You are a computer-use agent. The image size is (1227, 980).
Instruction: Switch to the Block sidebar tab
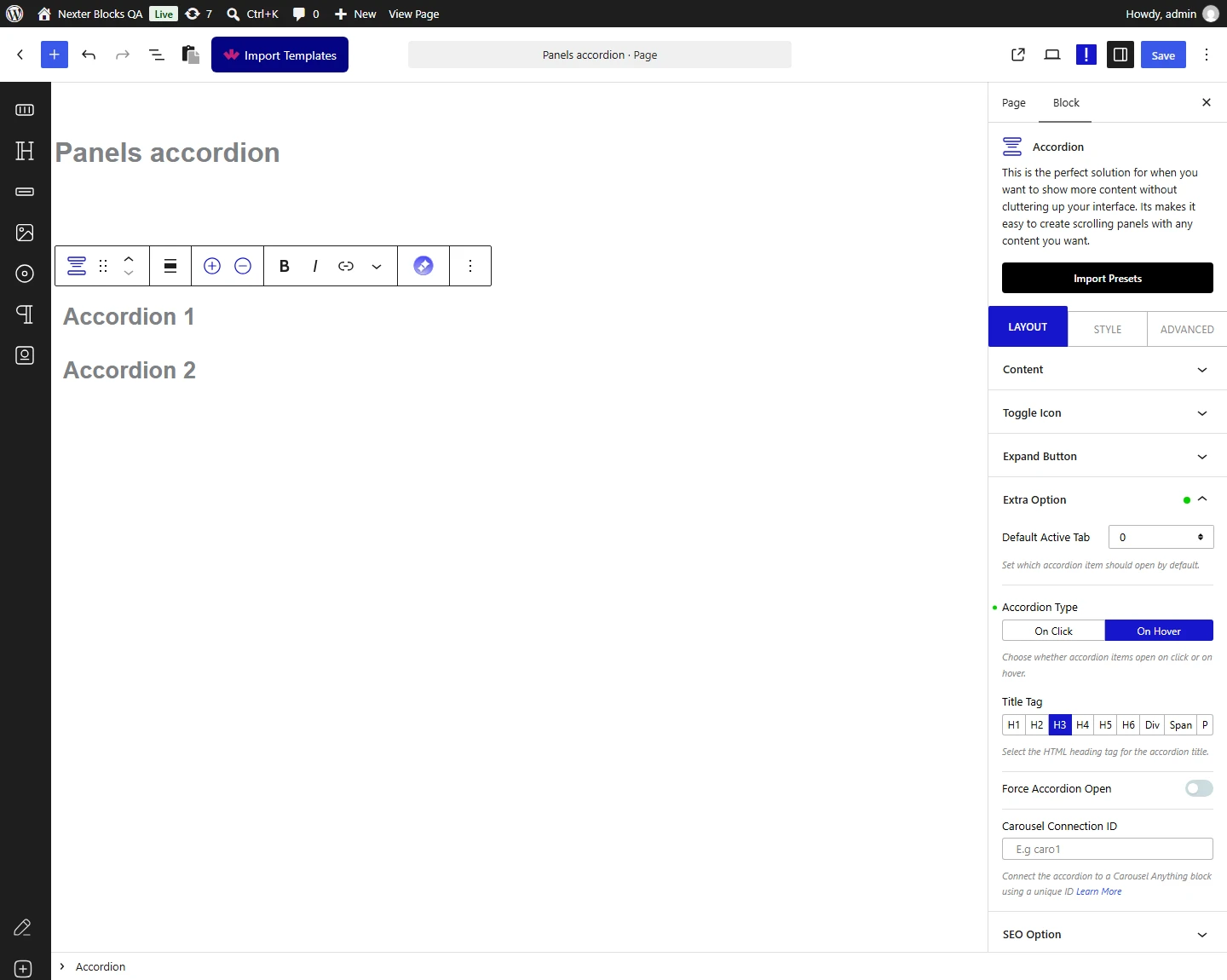click(1066, 102)
